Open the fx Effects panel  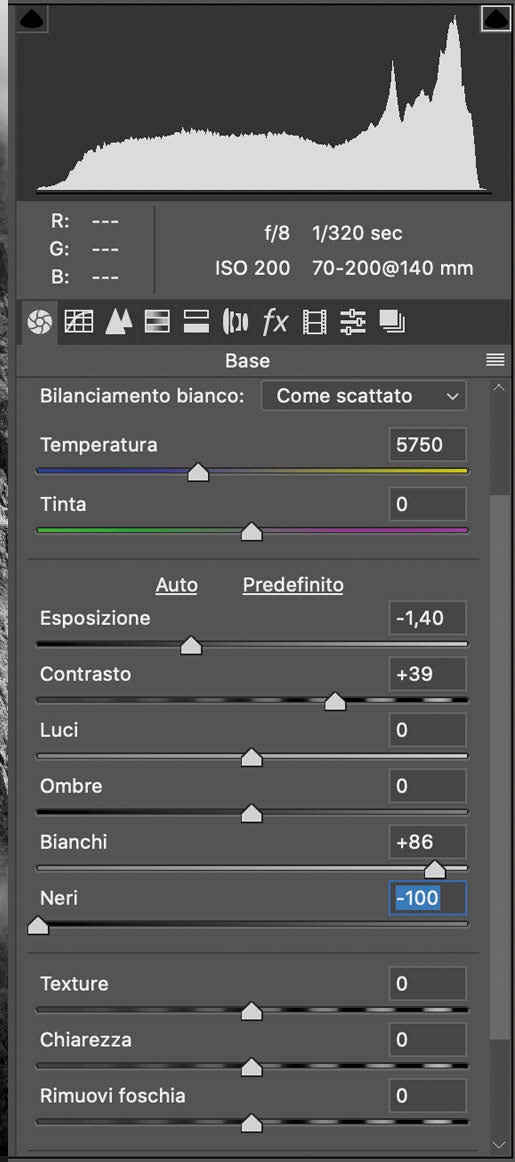tap(275, 322)
